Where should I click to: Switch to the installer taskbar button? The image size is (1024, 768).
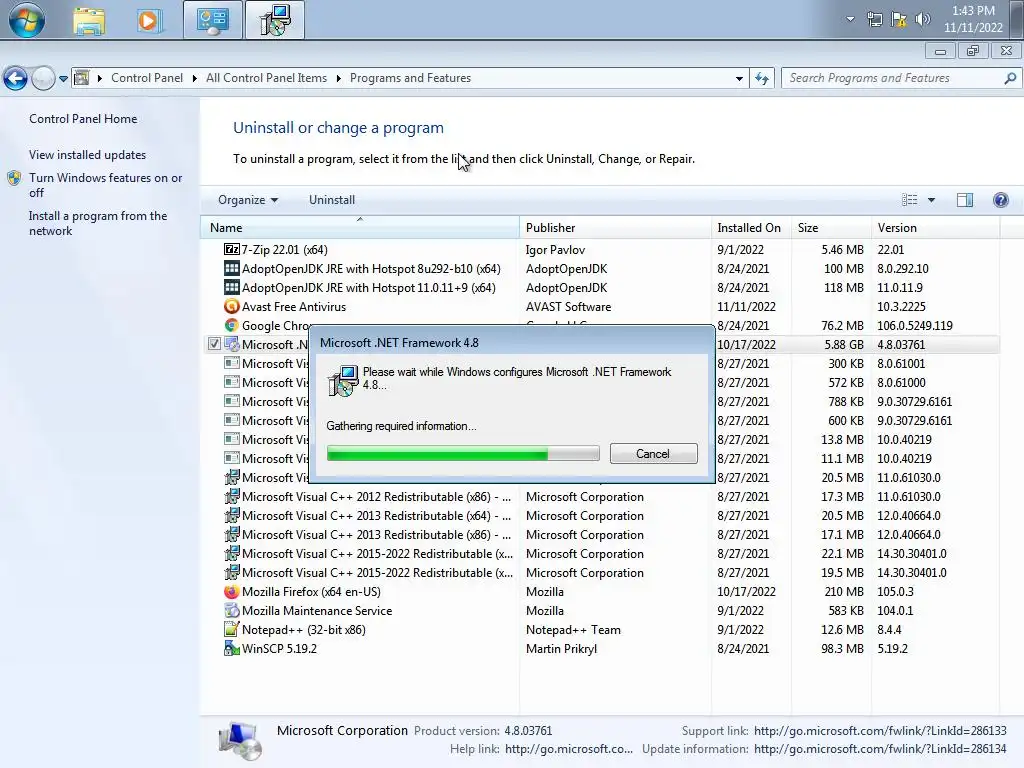pos(275,20)
